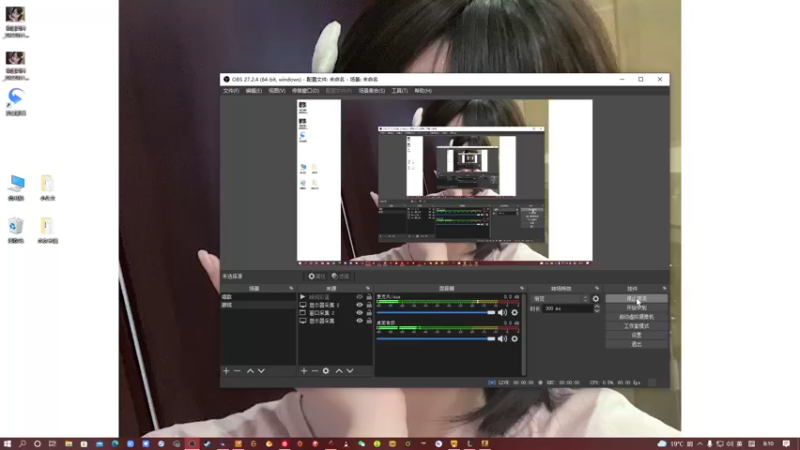Image resolution: width=800 pixels, height=450 pixels.
Task: Select the 游戏 scene in Scenes list
Action: (258, 305)
